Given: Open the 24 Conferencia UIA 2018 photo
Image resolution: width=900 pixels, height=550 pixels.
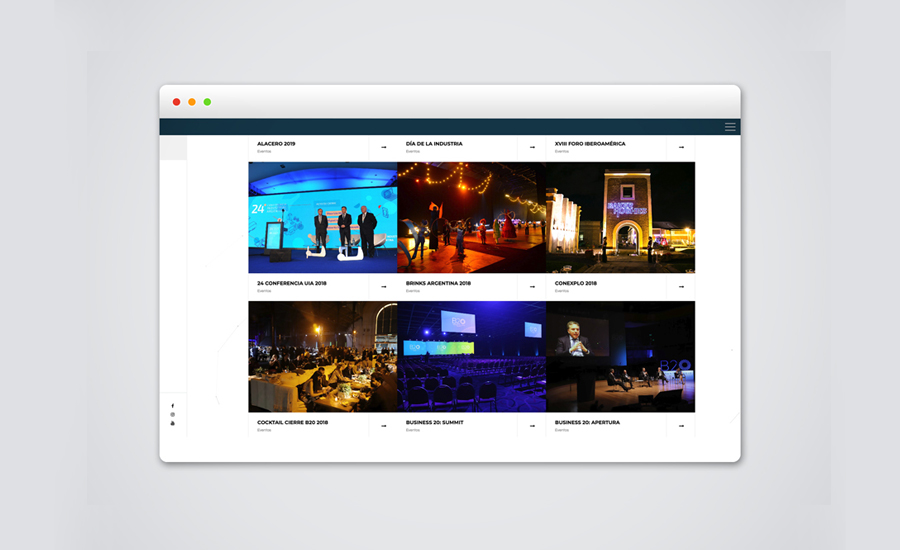Looking at the screenshot, I should (322, 218).
